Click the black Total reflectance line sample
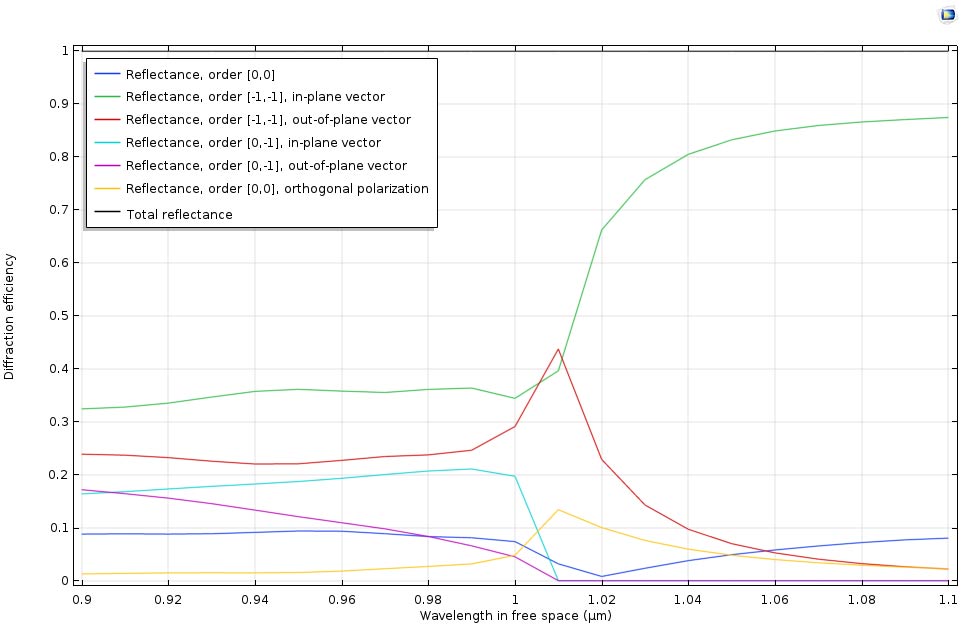Screen dimensions: 963x628 coord(106,214)
